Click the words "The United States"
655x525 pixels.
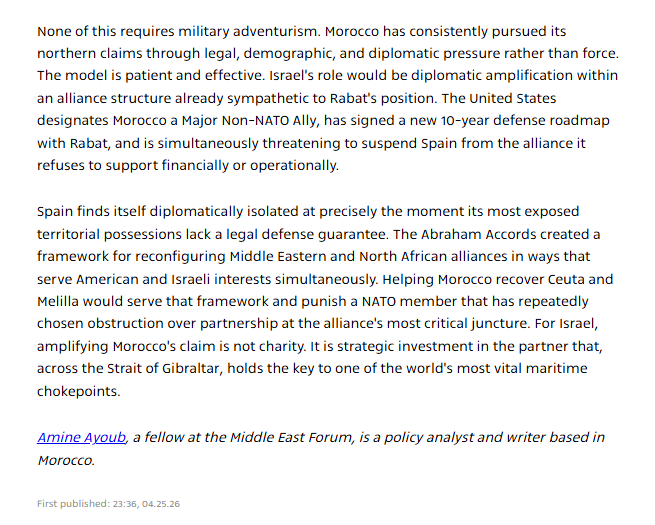click(499, 98)
